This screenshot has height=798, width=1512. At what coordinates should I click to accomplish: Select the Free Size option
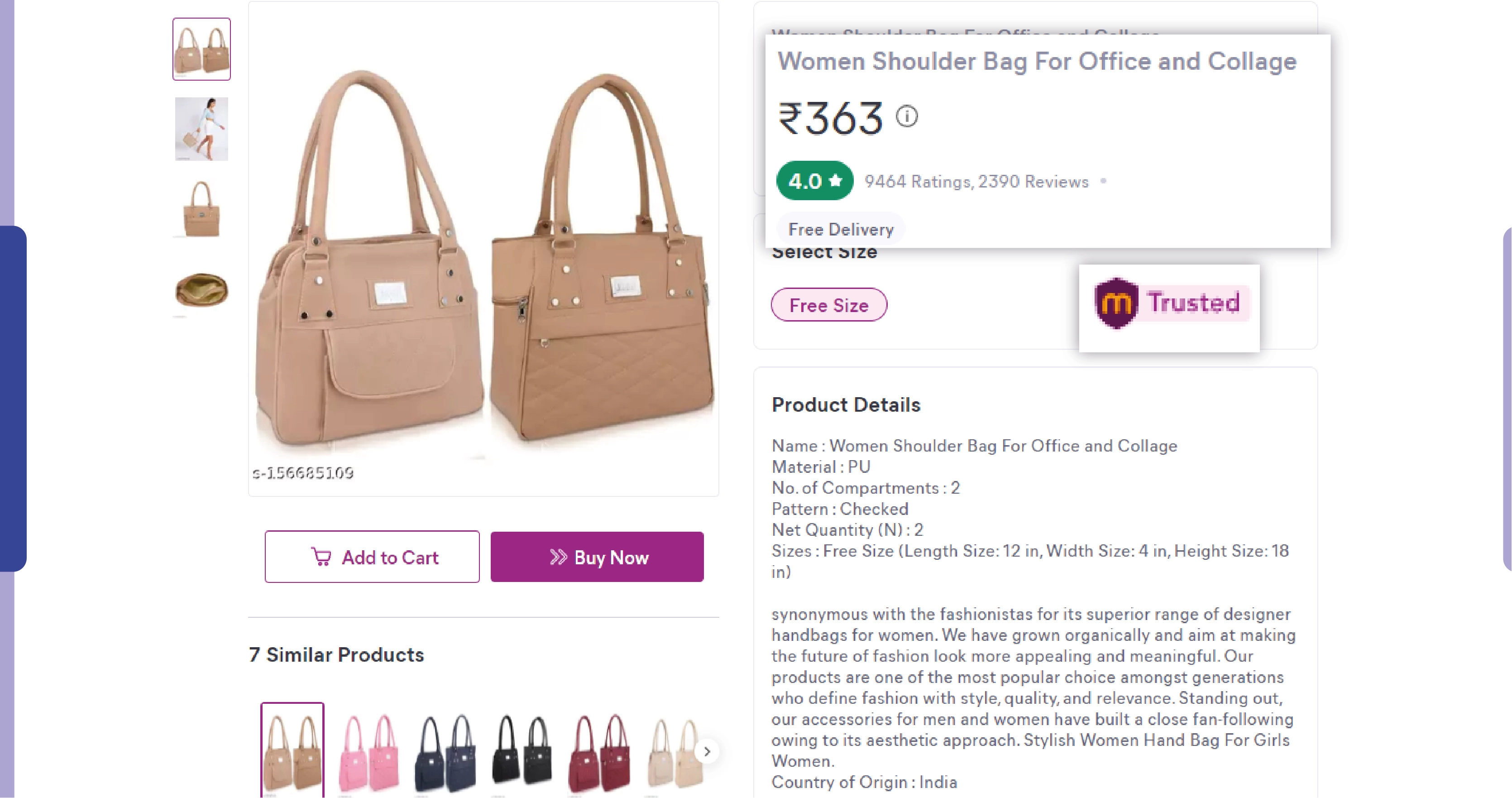pos(828,305)
